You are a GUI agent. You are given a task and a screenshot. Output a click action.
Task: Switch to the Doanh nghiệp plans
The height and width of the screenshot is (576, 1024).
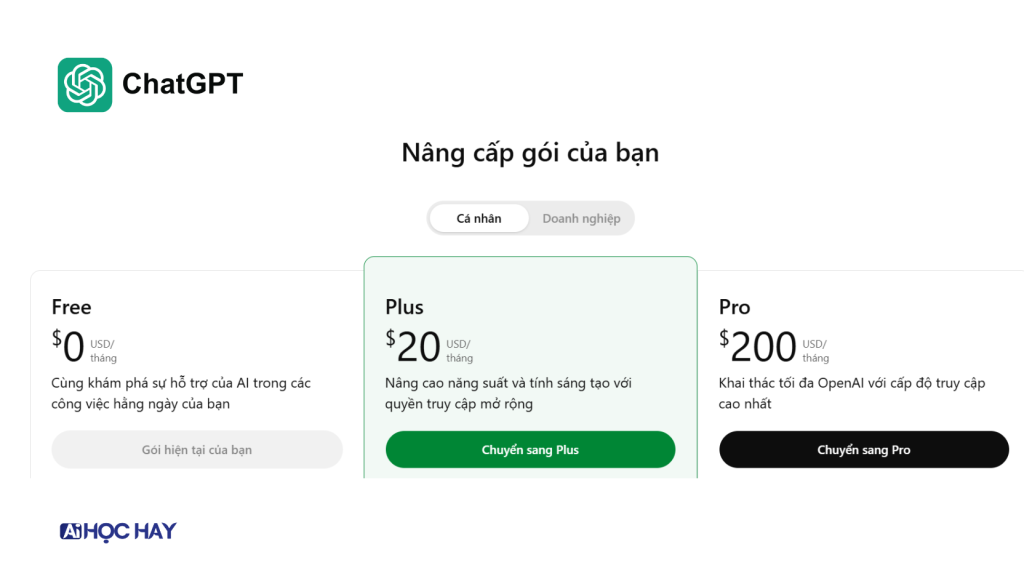tap(581, 218)
